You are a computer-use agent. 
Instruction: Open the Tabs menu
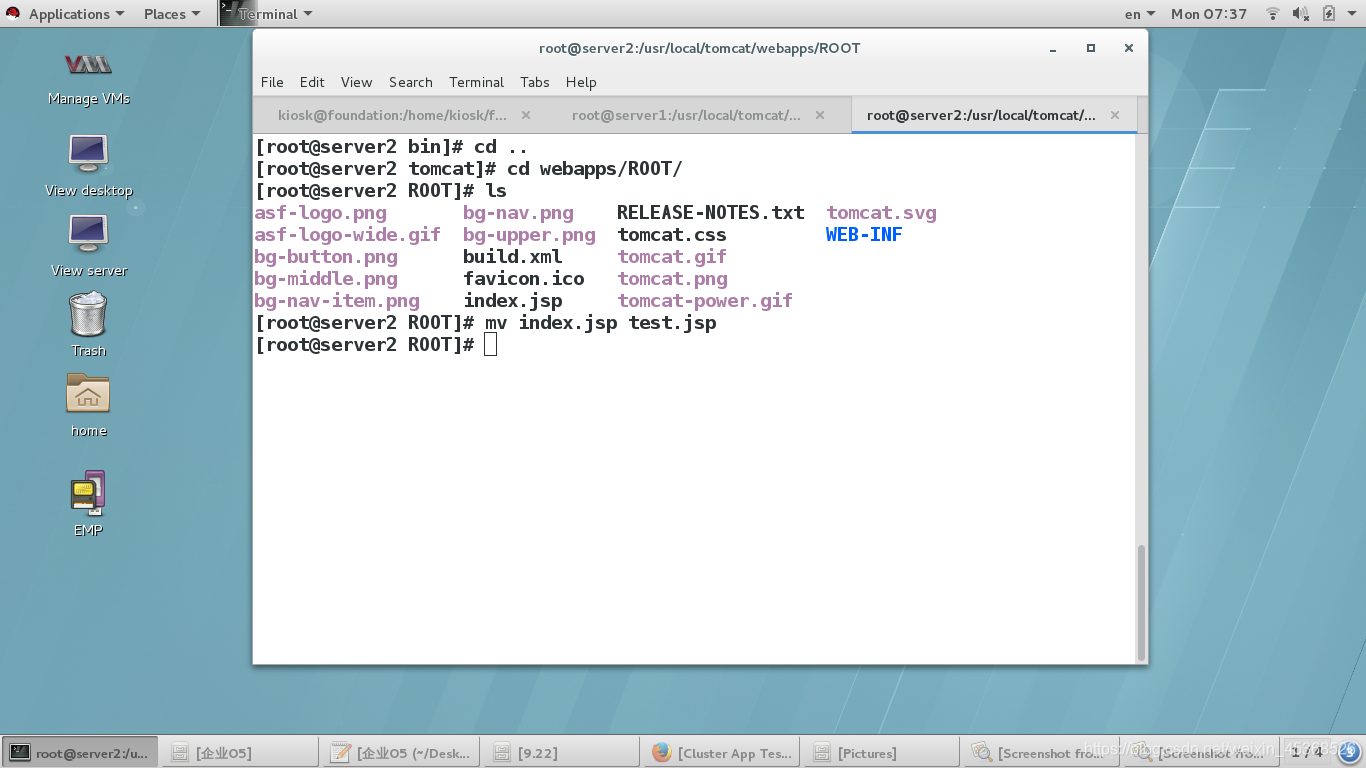(x=535, y=82)
